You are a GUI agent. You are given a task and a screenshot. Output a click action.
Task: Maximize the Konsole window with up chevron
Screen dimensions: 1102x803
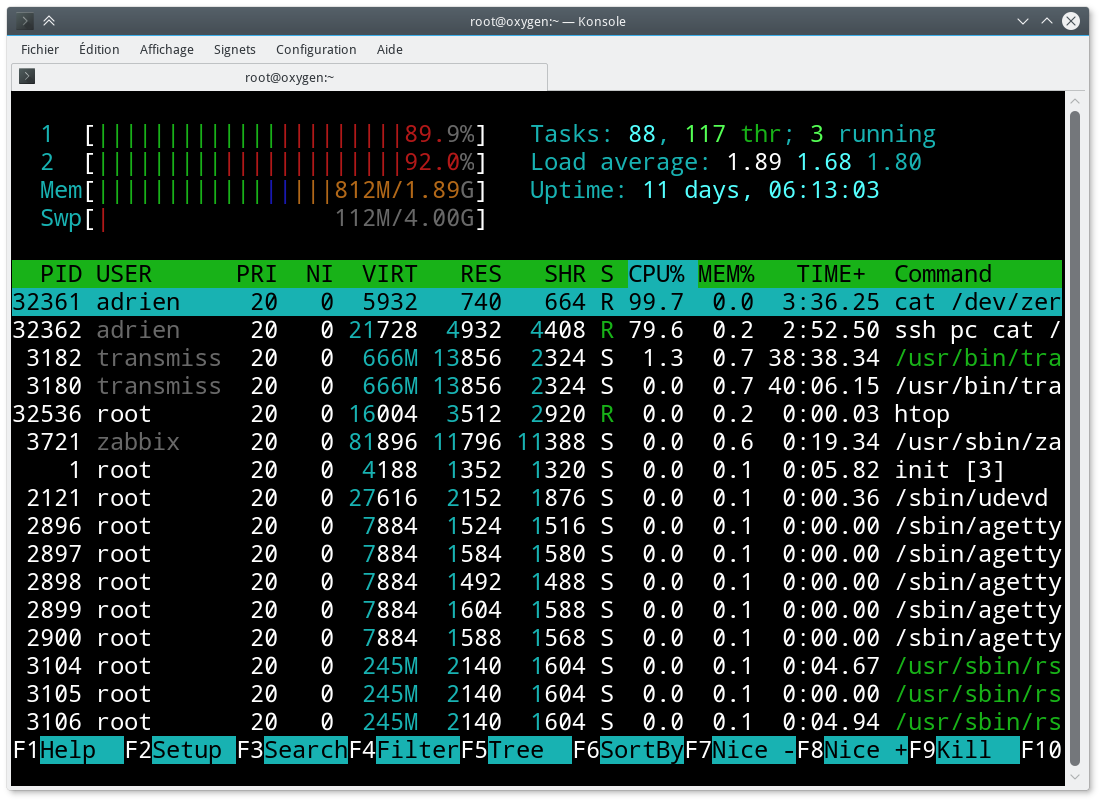tap(1046, 21)
